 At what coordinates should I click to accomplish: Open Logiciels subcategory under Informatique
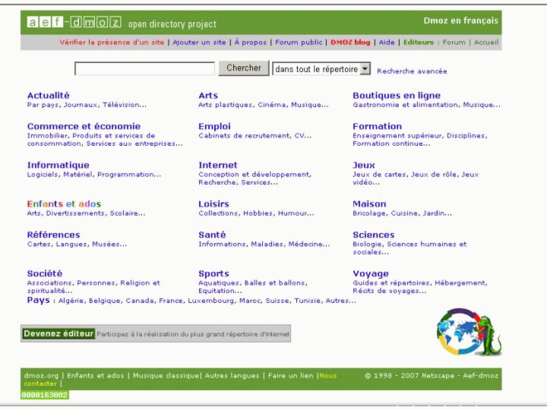[42, 174]
